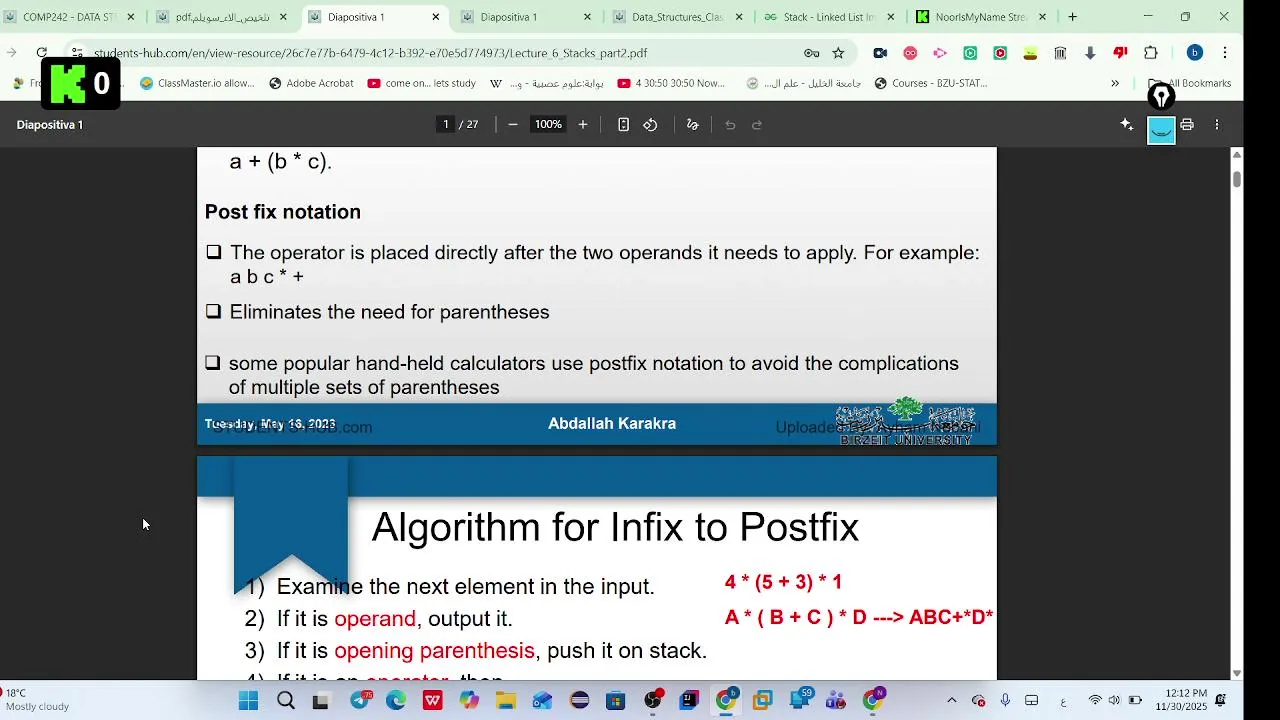This screenshot has width=1280, height=720.
Task: Rotate the PDF counterclockwise
Action: pyautogui.click(x=650, y=124)
